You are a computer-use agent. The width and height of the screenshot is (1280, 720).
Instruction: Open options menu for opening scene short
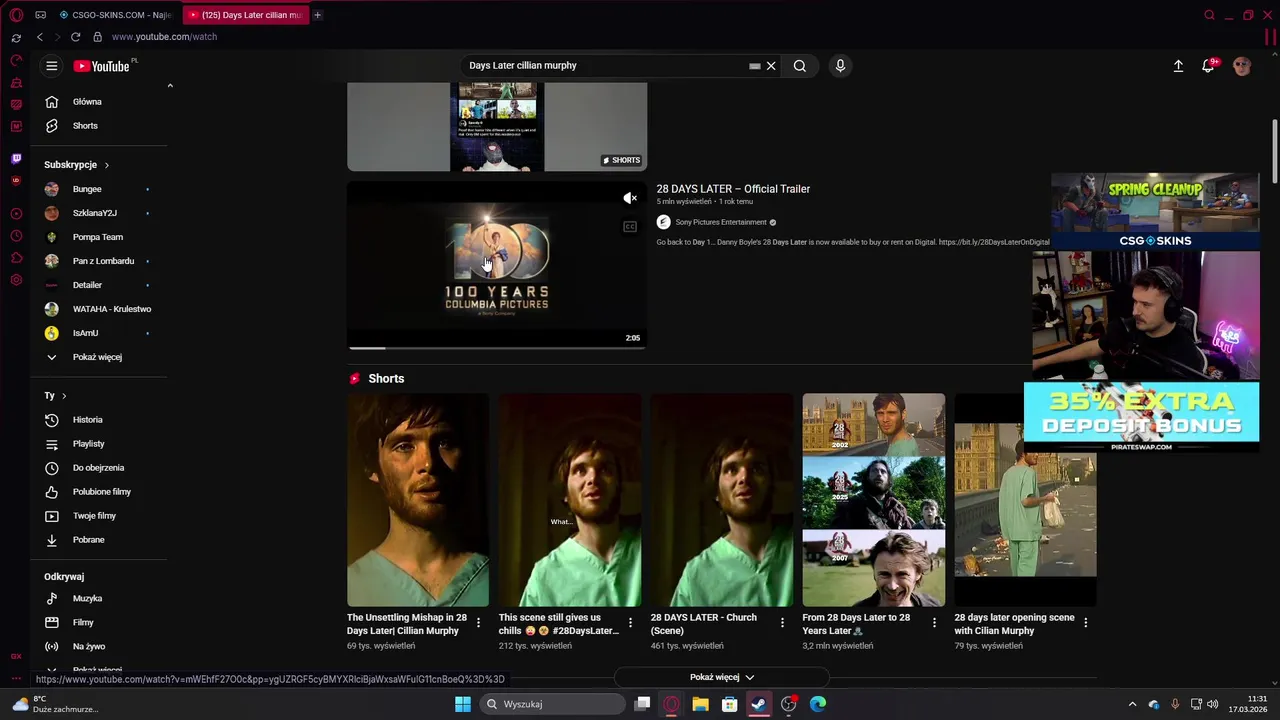1085,623
